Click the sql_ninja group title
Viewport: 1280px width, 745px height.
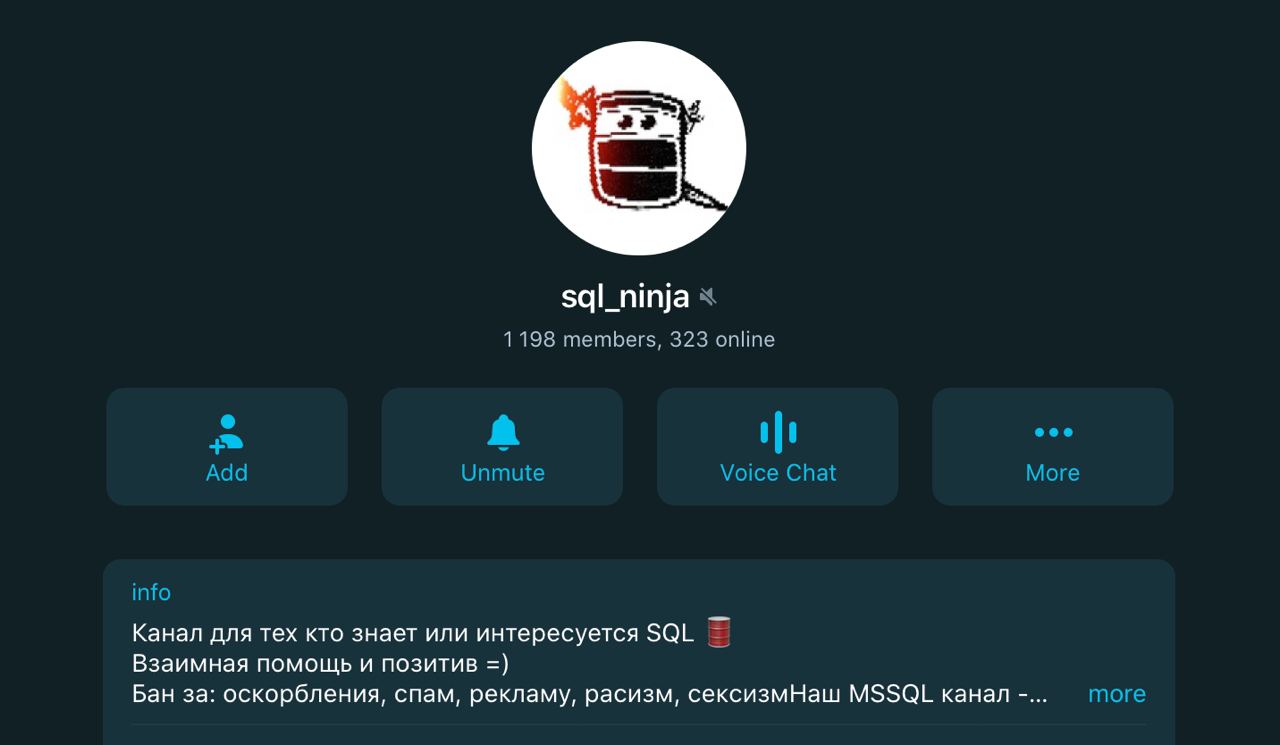[625, 297]
